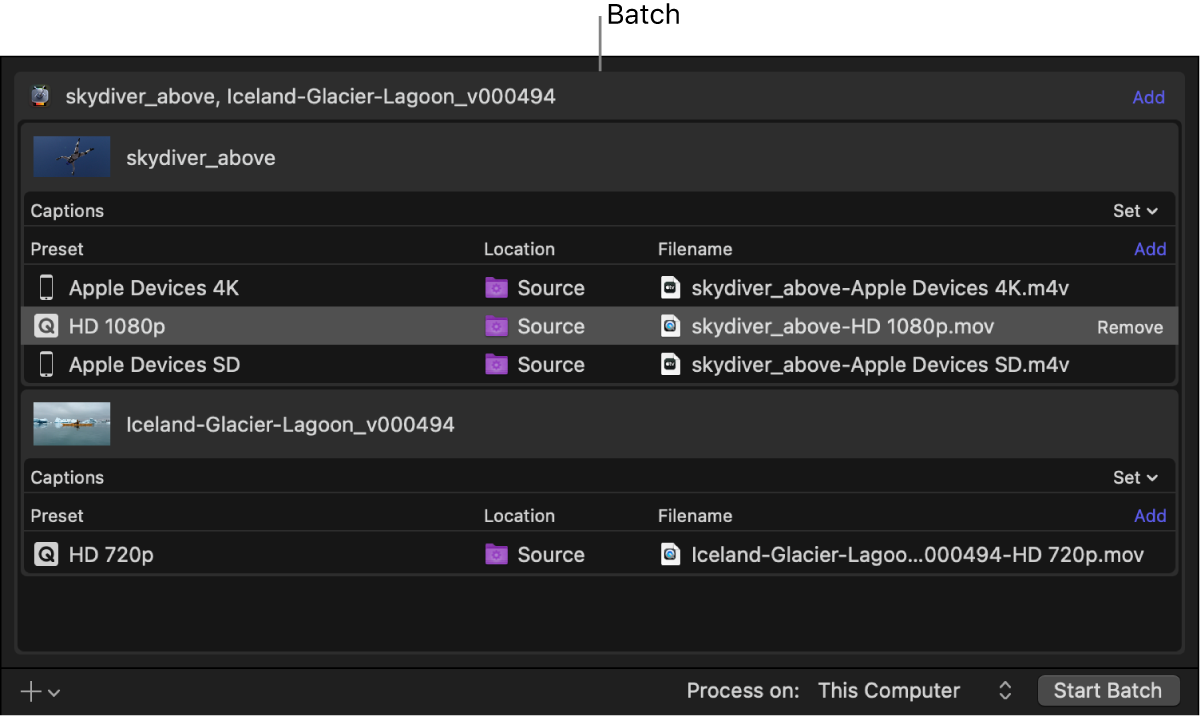This screenshot has height=716, width=1200.
Task: Open the Set captions dropdown for skydiver_above
Action: (1136, 210)
